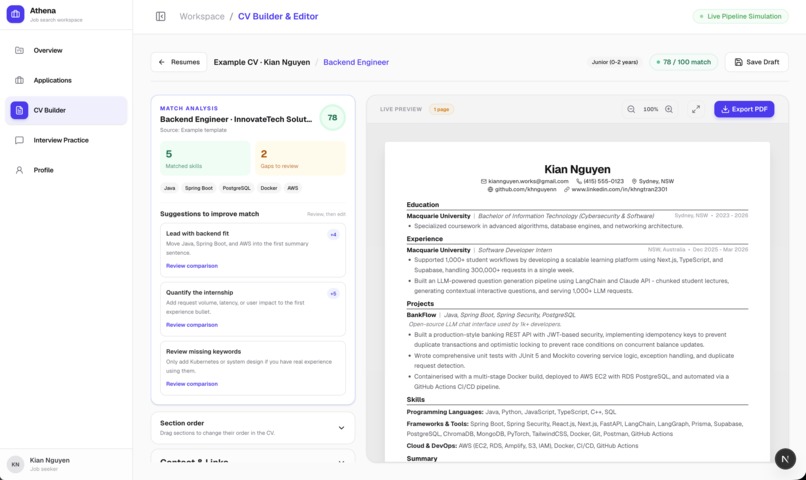This screenshot has height=480, width=806.
Task: Click the Live Pipeline Simulation badge
Action: pyautogui.click(x=740, y=16)
